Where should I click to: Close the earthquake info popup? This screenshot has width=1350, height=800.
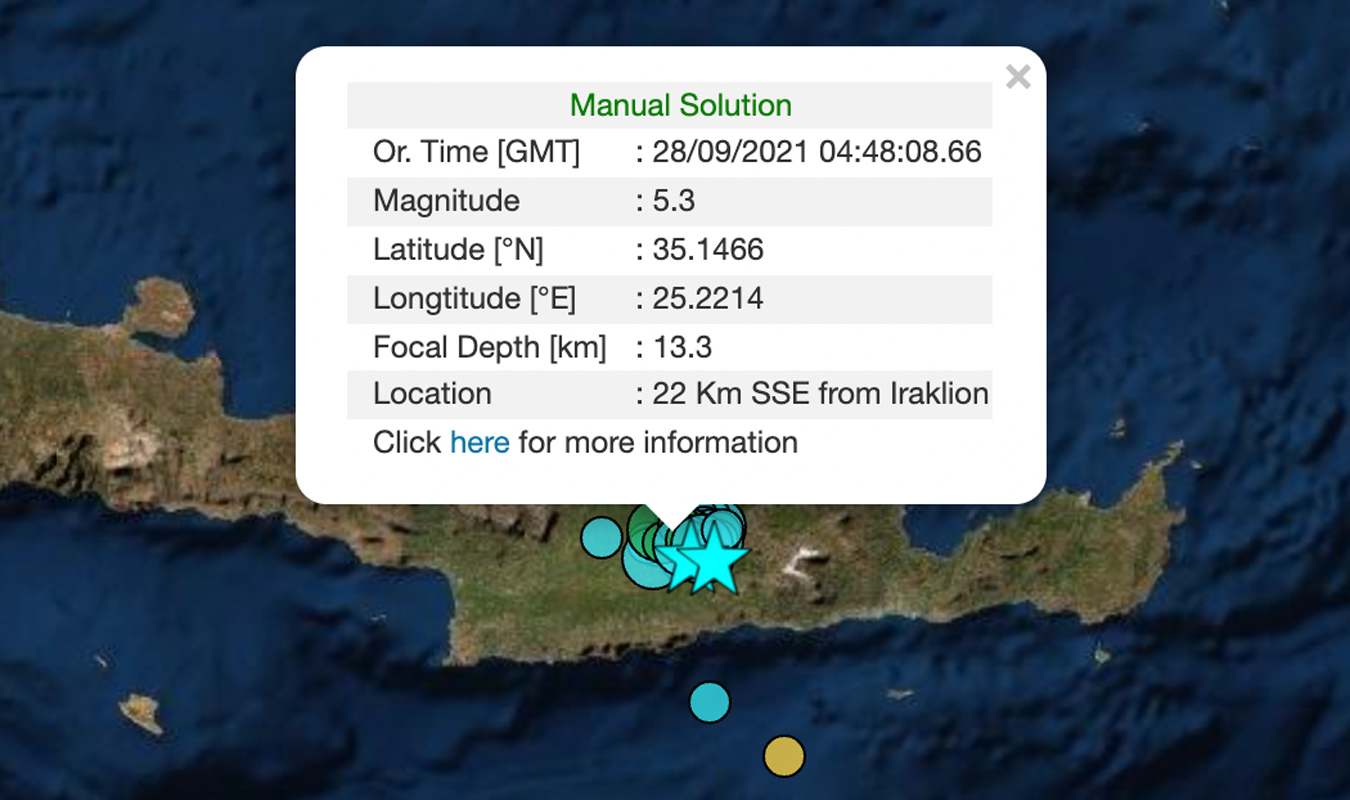tap(1017, 77)
